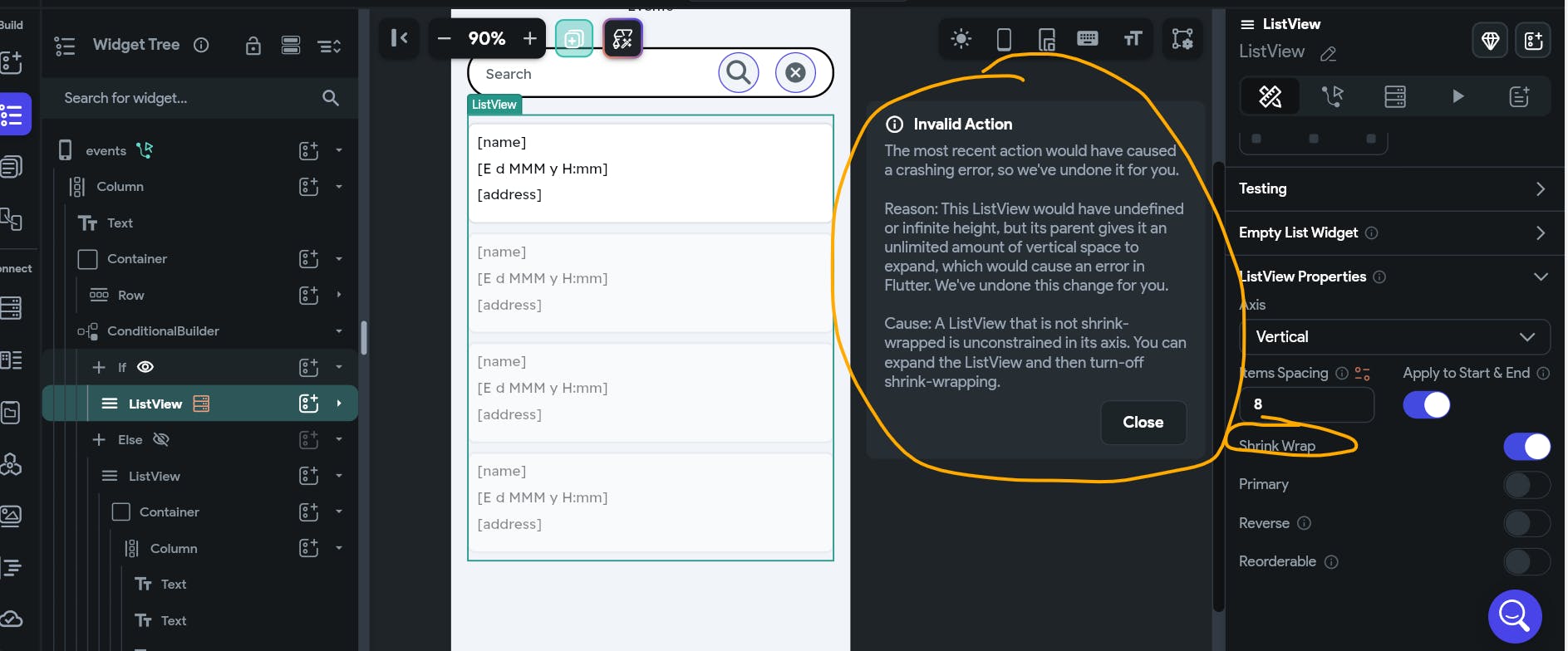The image size is (1568, 651).
Task: Type in the Search for widget field
Action: pyautogui.click(x=187, y=98)
